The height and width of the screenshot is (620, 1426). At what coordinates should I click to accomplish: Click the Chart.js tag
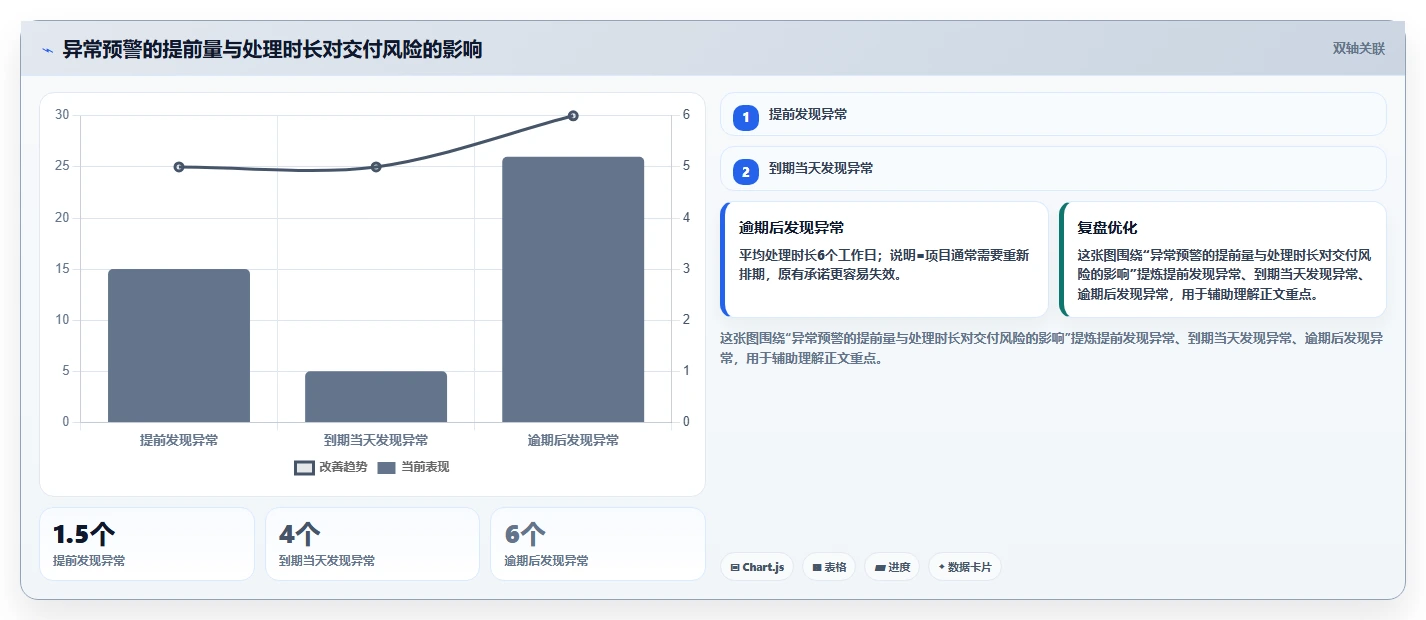[757, 567]
